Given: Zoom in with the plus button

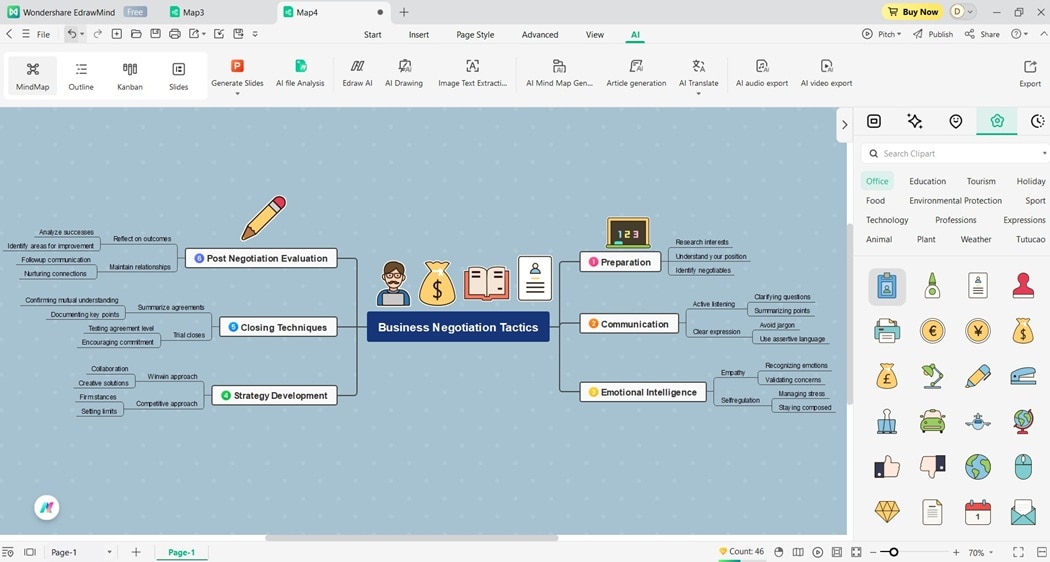Looking at the screenshot, I should point(956,552).
